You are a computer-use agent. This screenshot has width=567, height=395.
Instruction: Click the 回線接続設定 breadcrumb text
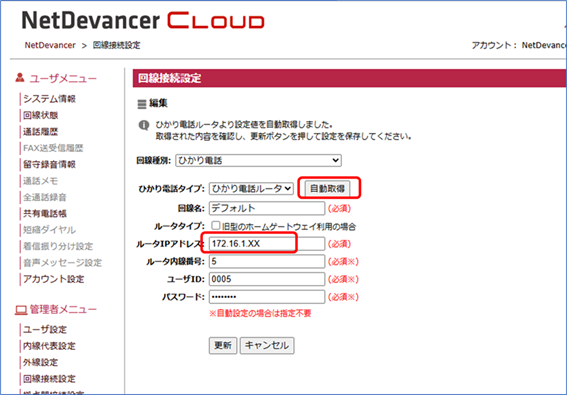(x=116, y=45)
